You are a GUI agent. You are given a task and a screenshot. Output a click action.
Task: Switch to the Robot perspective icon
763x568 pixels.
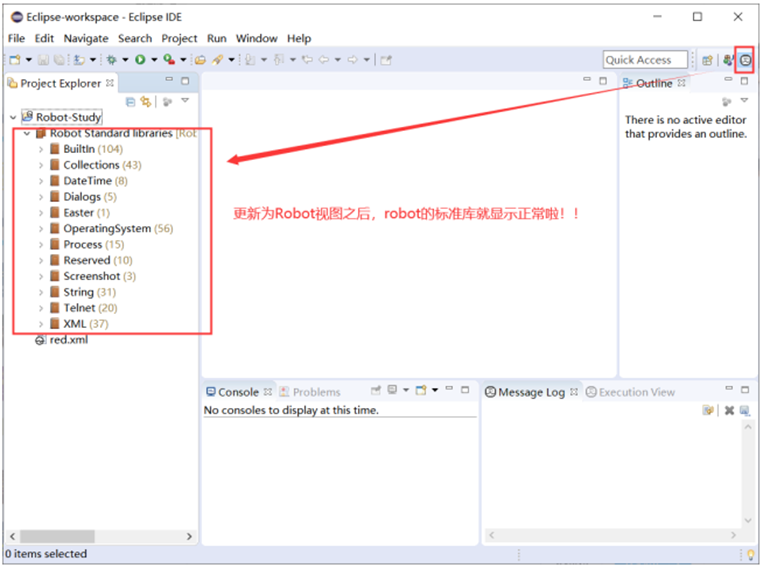tap(745, 60)
